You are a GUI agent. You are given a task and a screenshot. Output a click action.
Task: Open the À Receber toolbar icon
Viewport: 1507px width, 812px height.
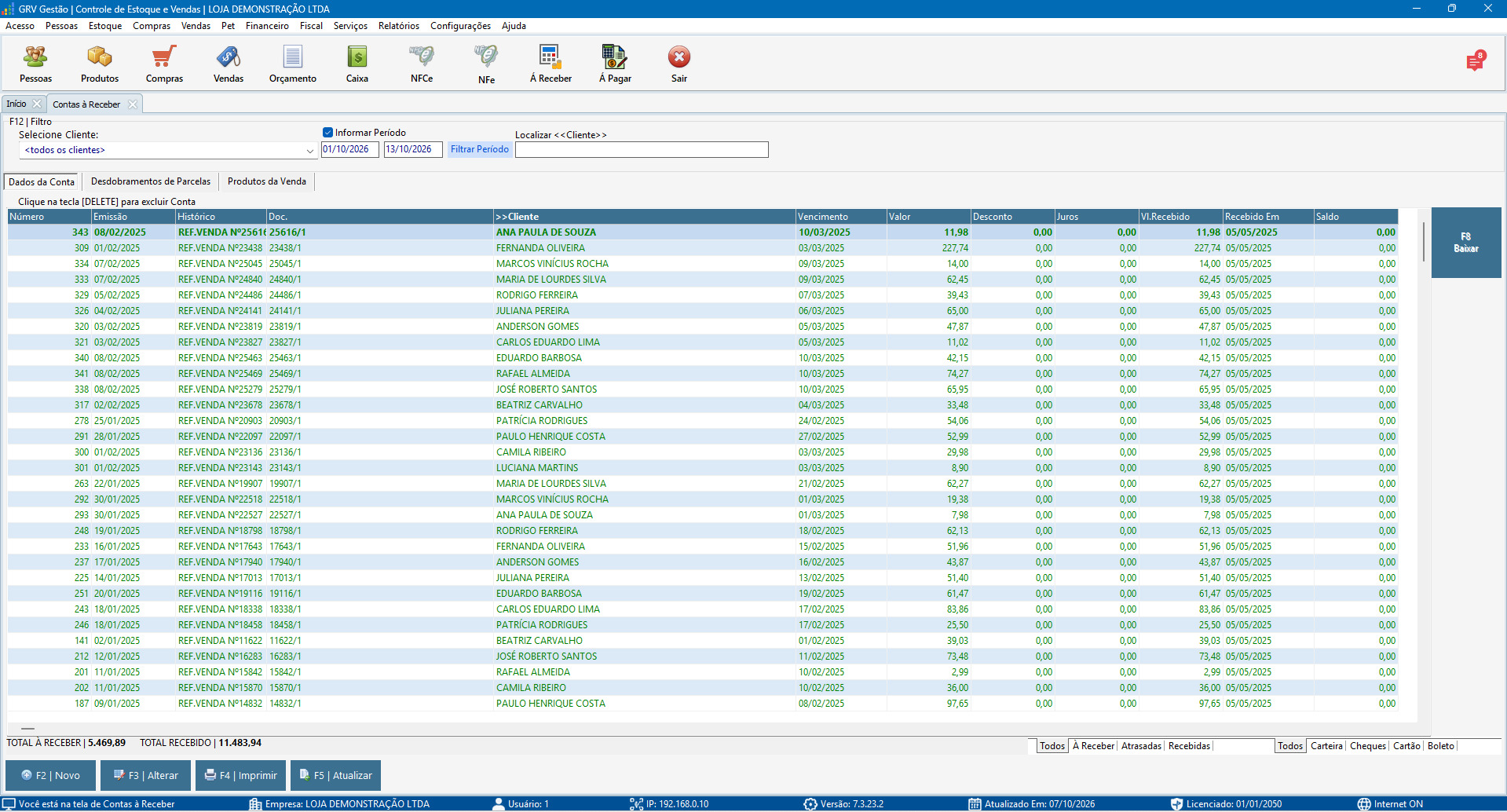(x=550, y=64)
